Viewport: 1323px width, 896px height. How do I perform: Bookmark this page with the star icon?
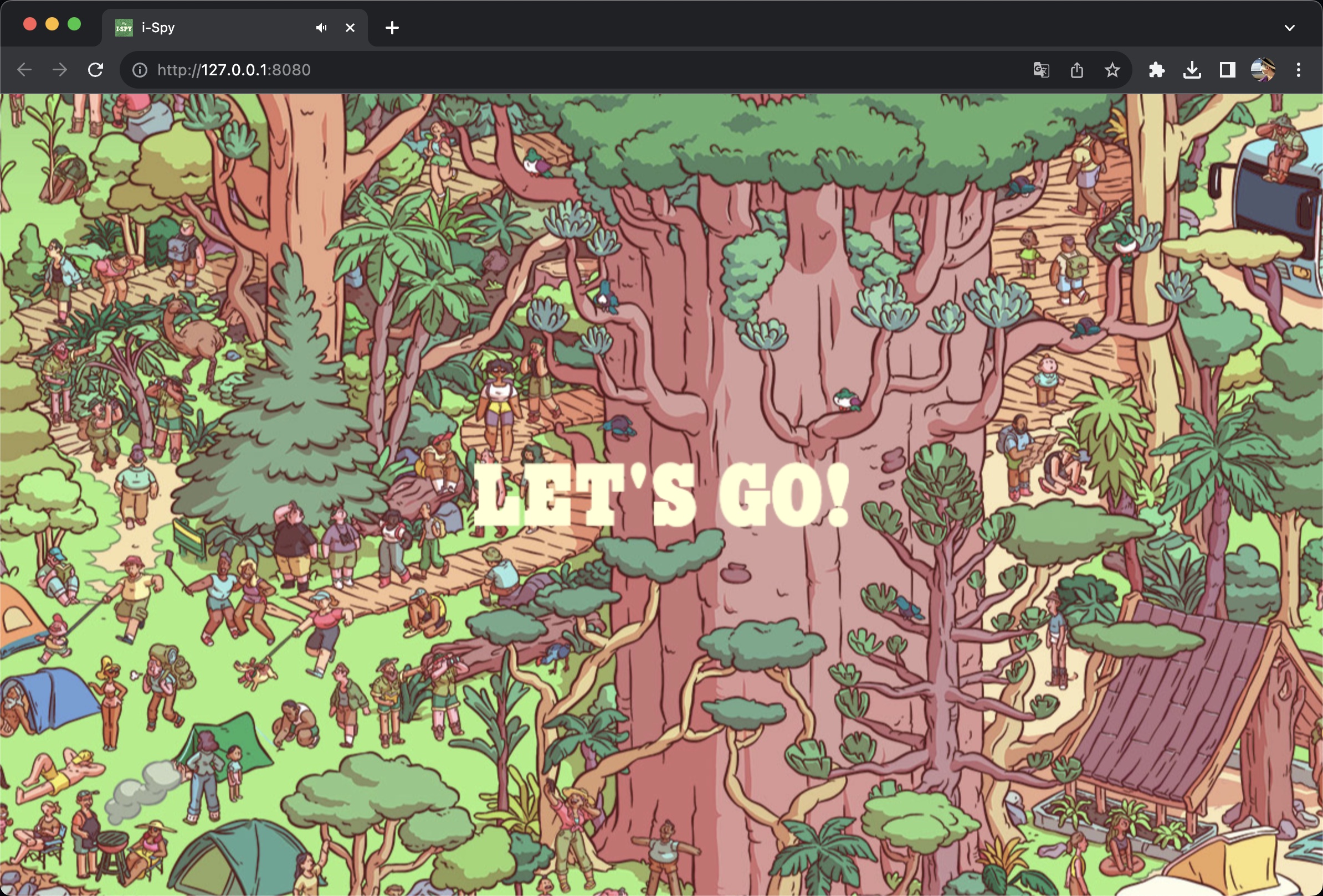[x=1112, y=70]
